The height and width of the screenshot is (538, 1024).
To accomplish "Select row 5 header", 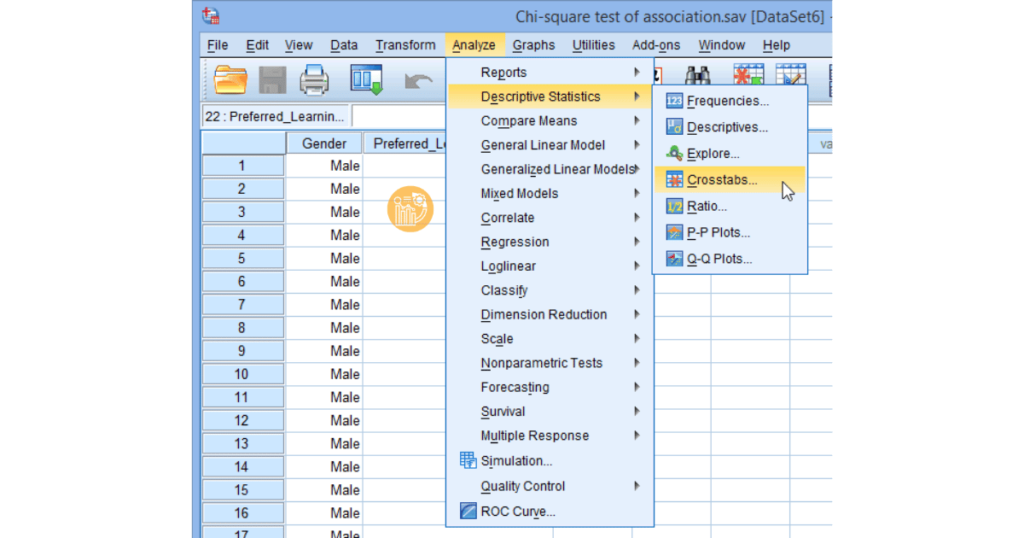I will coord(242,258).
